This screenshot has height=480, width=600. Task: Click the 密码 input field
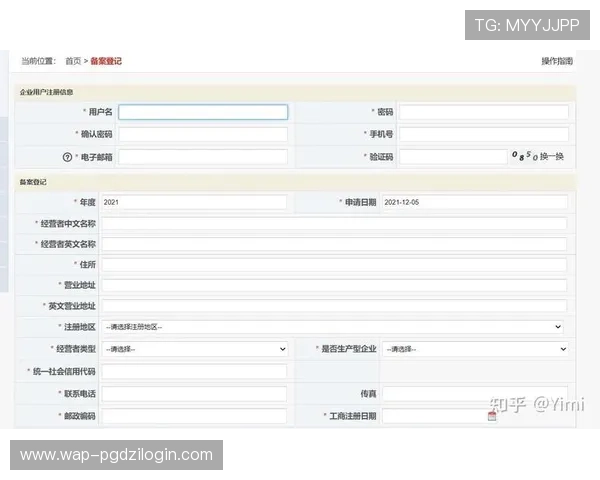pos(484,112)
